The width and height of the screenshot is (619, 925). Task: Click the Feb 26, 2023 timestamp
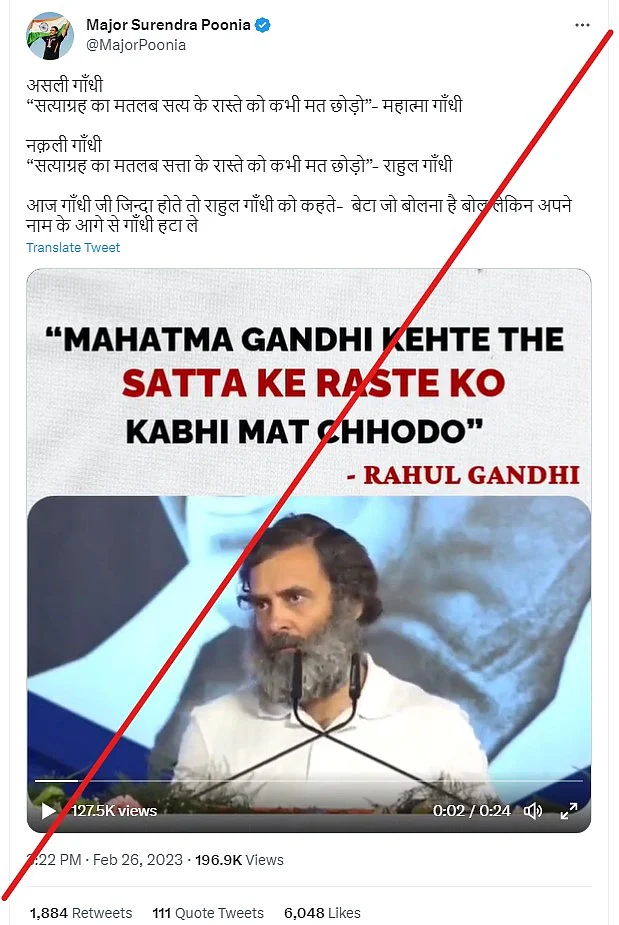pos(137,860)
